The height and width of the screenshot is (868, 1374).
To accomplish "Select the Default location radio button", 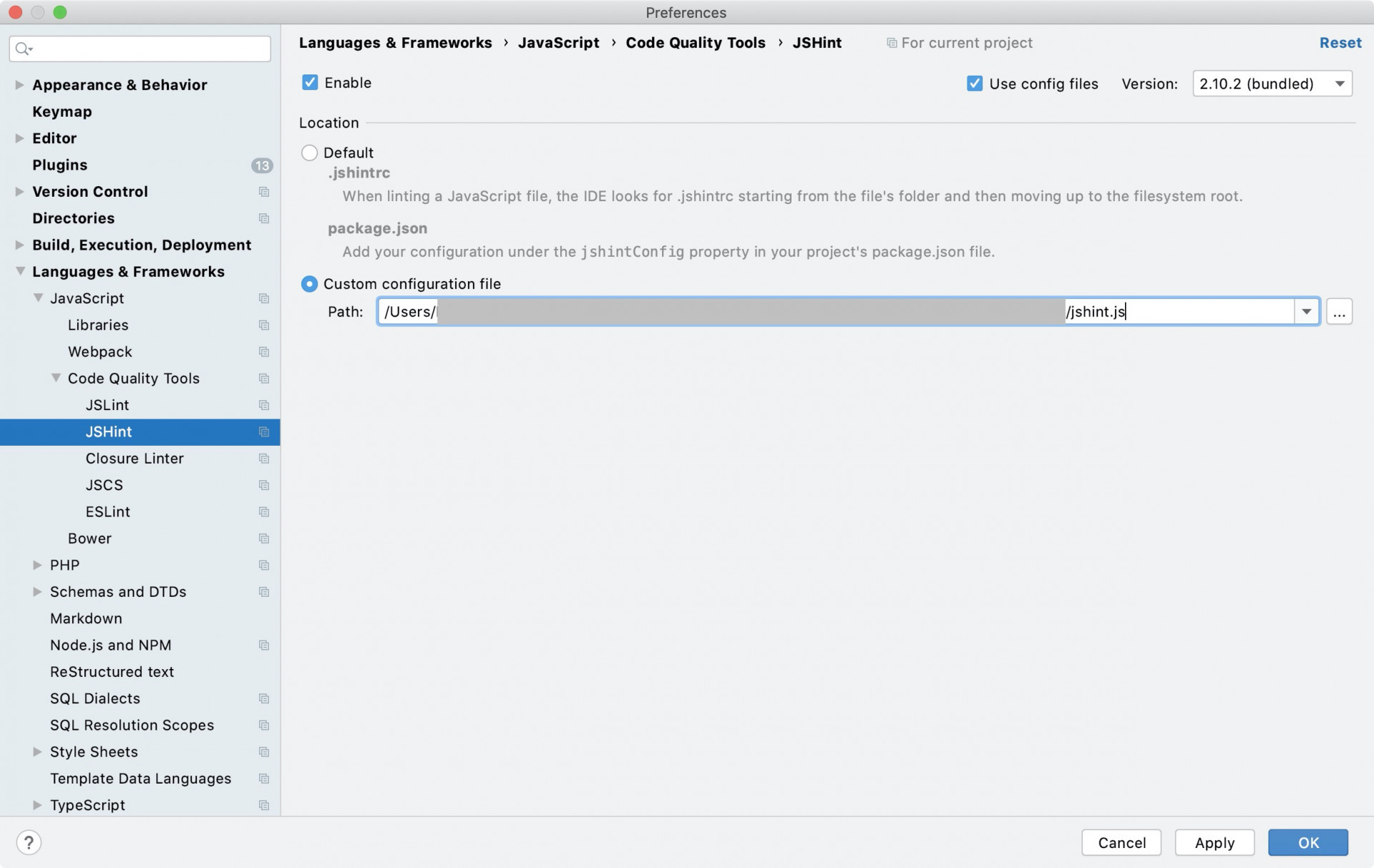I will point(309,152).
